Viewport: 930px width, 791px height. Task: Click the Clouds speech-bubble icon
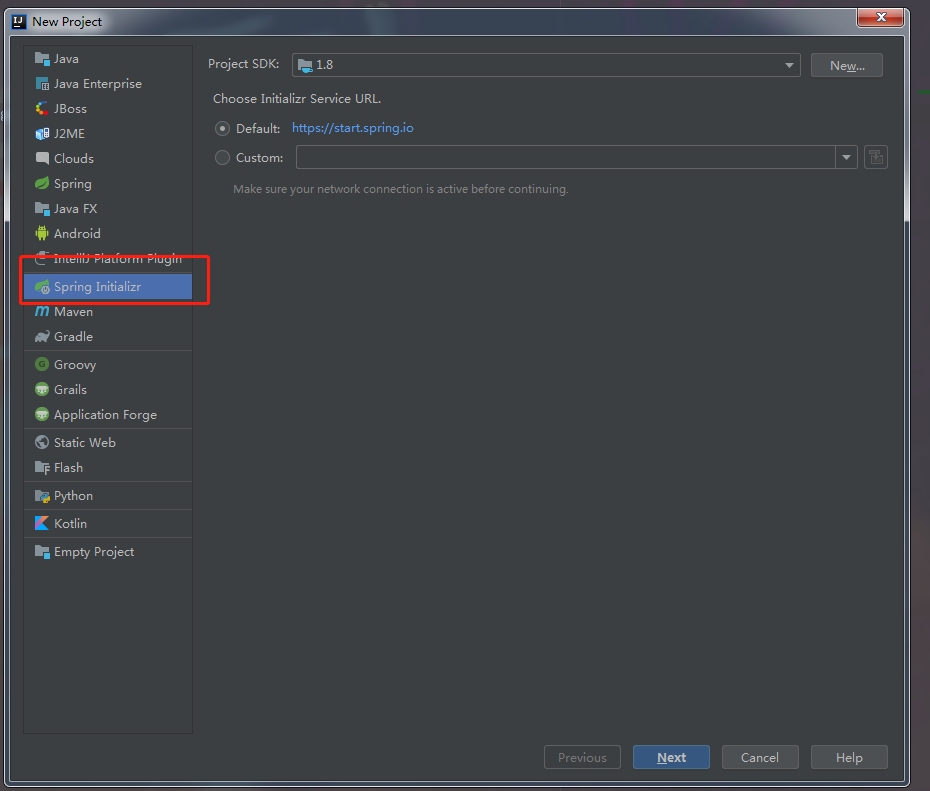point(42,158)
